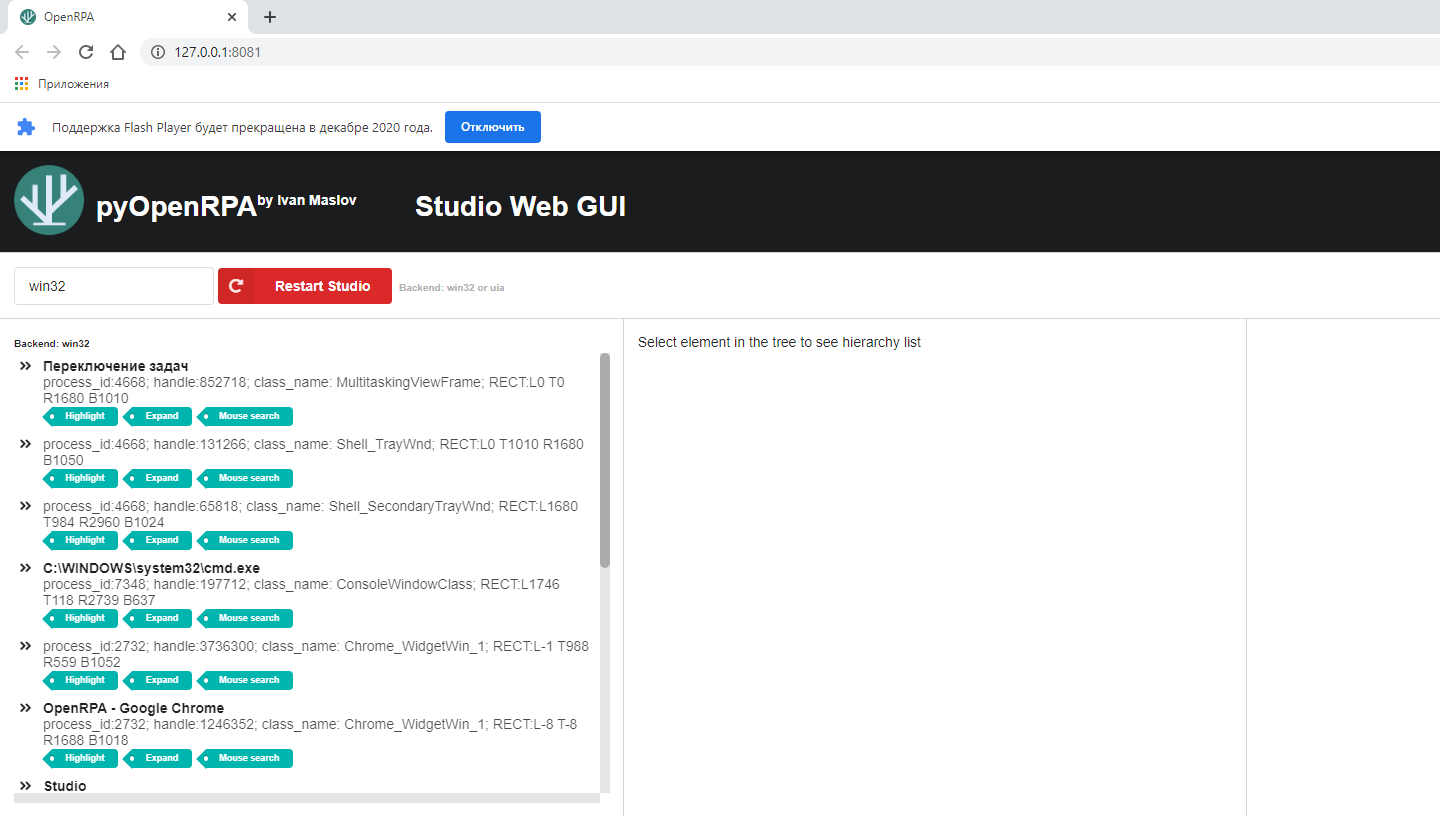This screenshot has width=1440, height=816.
Task: Click the Restart Studio button
Action: tap(305, 286)
